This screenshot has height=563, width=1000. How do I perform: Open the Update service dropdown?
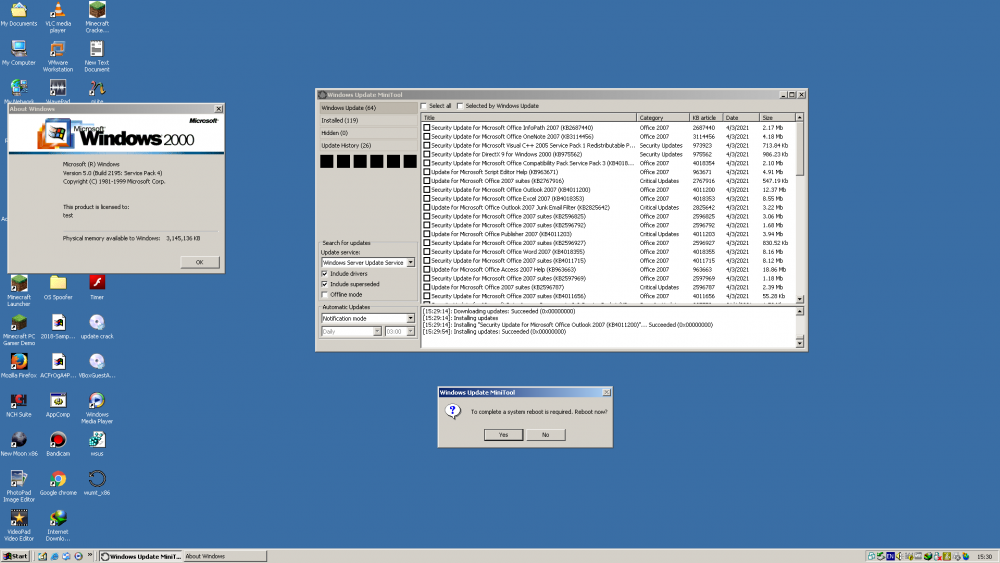point(410,263)
